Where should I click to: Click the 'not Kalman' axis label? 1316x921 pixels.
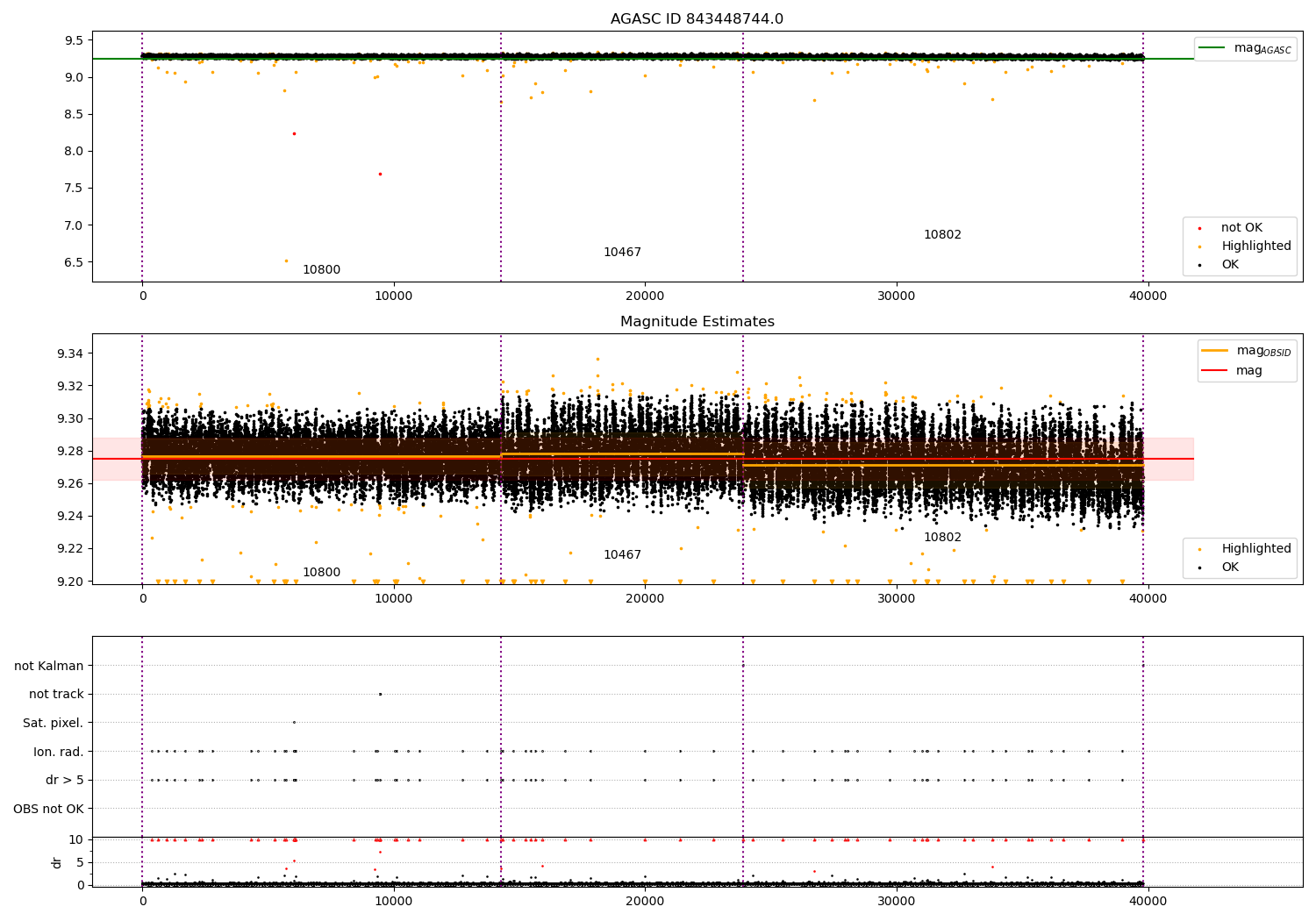click(49, 666)
